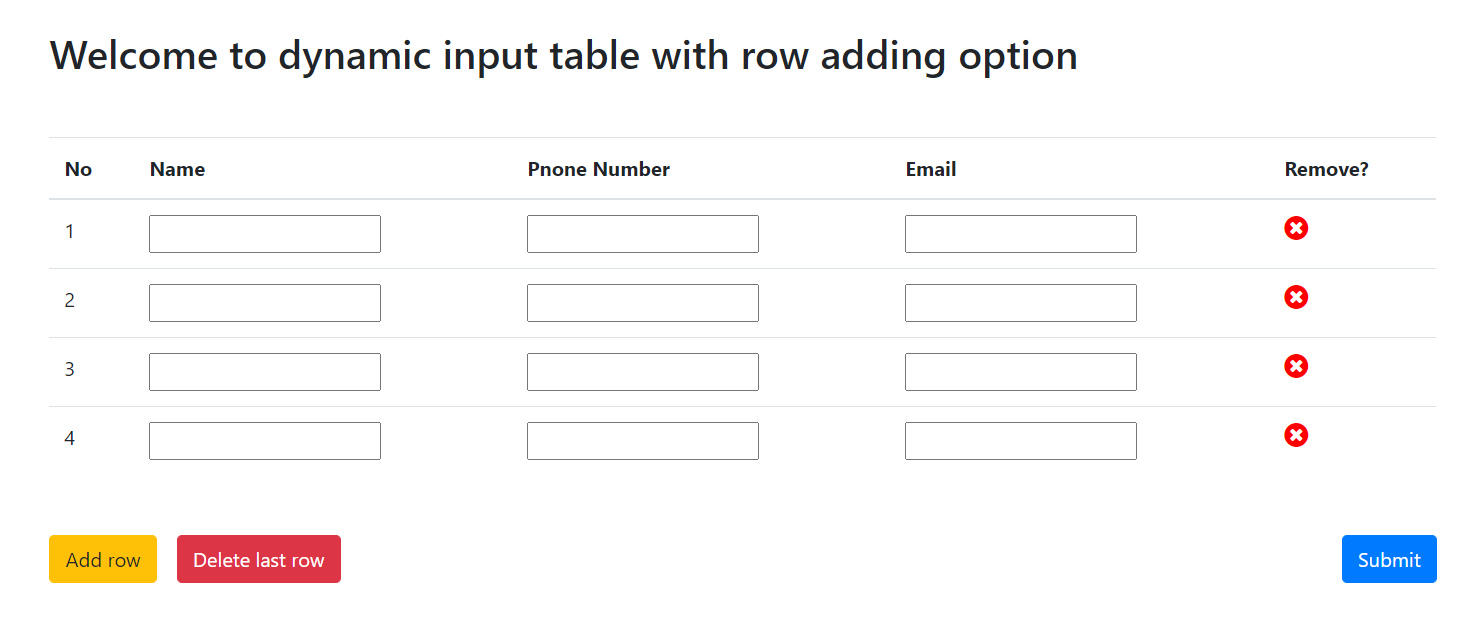Click the Phone Number input in row 1
Viewport: 1467px width, 627px height.
(643, 234)
